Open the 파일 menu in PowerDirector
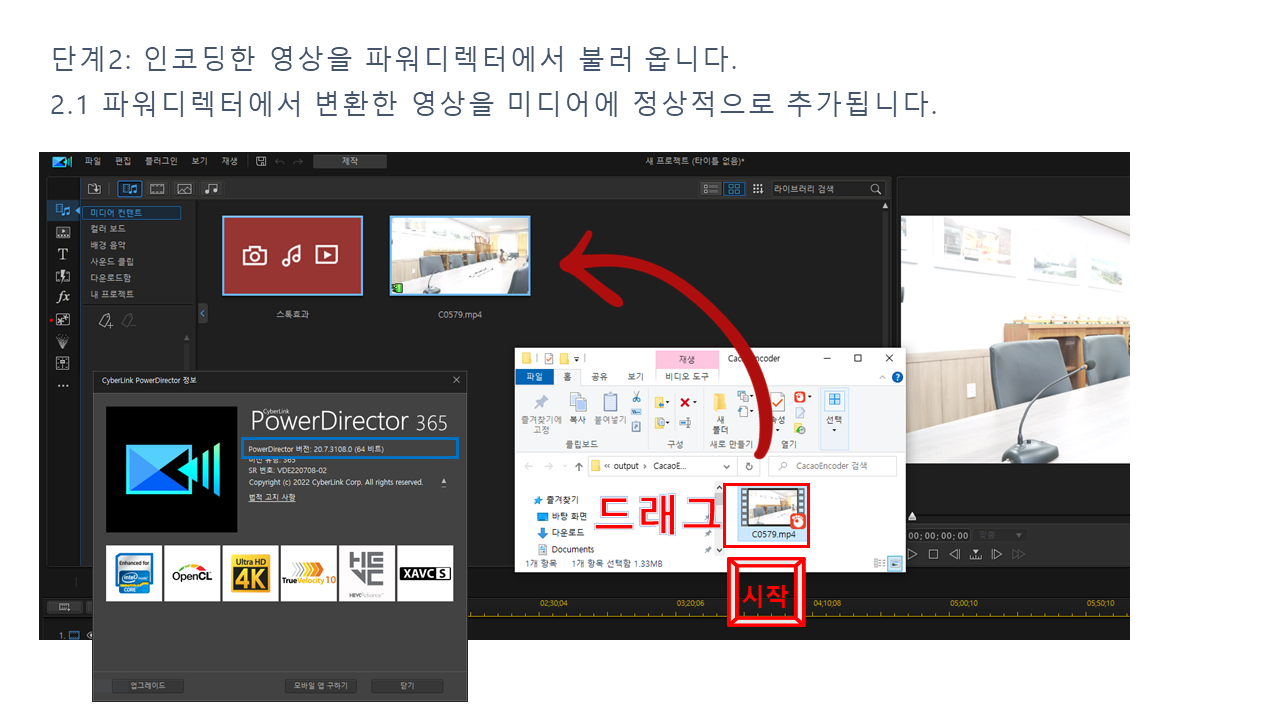The width and height of the screenshot is (1280, 720). [x=93, y=161]
